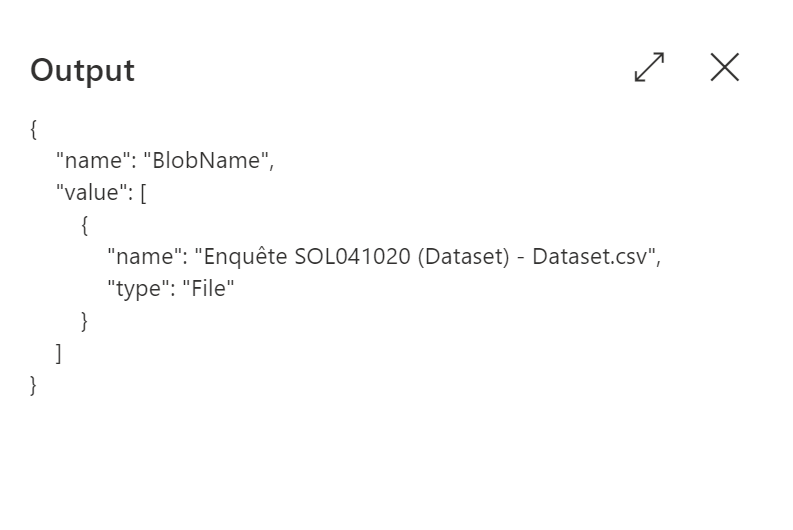Click the opening curly brace on first line
The width and height of the screenshot is (793, 530).
coord(34,128)
